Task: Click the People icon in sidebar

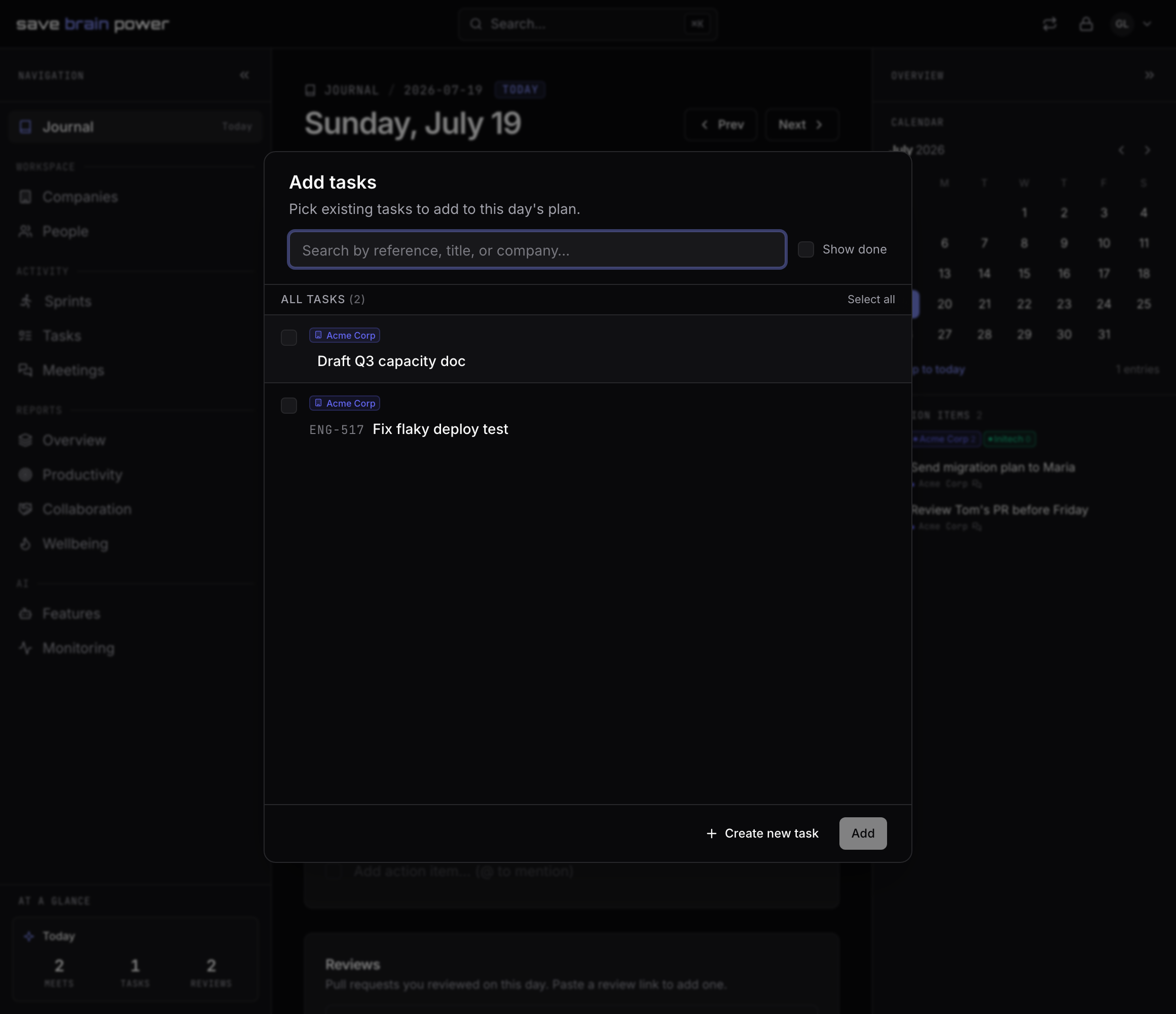Action: [25, 232]
